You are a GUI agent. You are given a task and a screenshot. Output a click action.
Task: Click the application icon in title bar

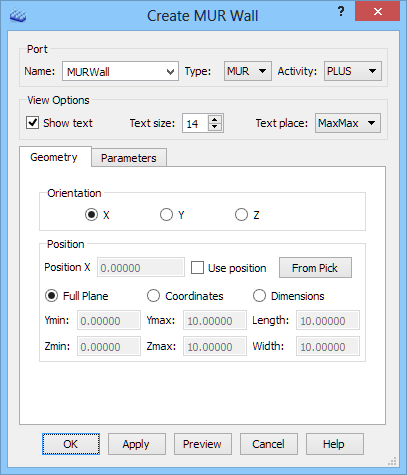tap(18, 16)
